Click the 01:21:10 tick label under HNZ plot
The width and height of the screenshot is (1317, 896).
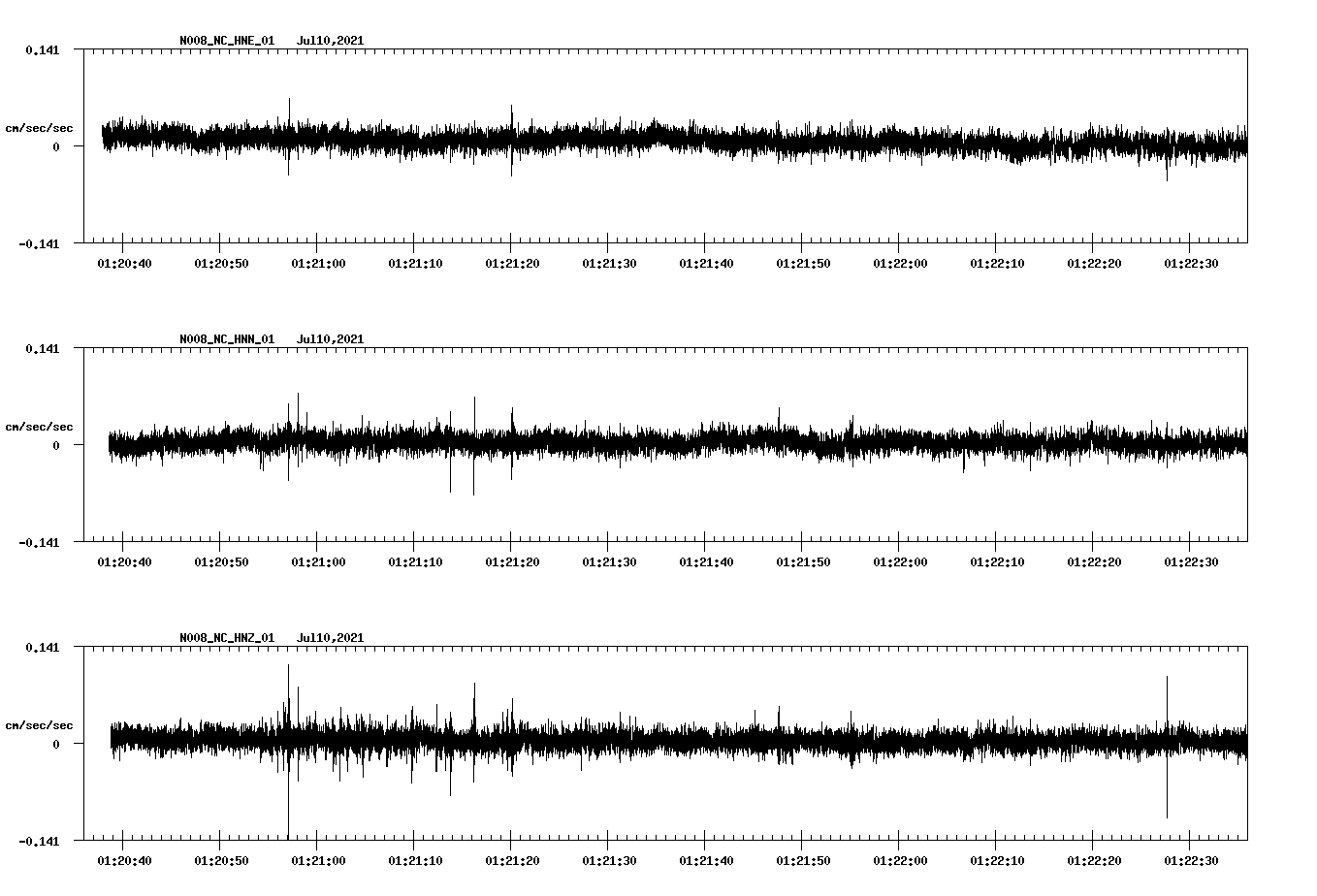tap(414, 861)
